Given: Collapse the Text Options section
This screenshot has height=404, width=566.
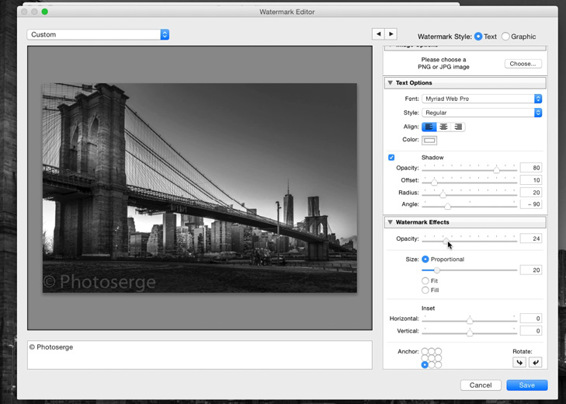Looking at the screenshot, I should tap(390, 83).
